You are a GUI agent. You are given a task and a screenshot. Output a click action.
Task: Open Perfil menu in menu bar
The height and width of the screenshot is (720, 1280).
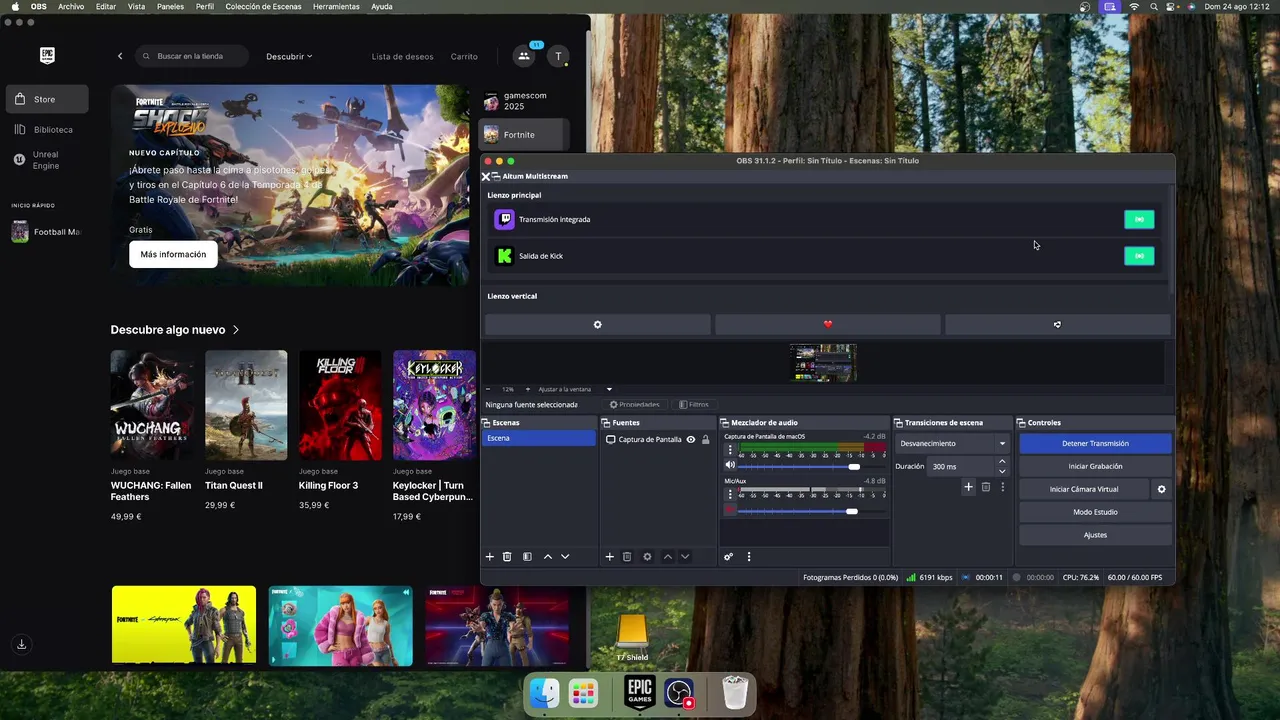click(205, 6)
